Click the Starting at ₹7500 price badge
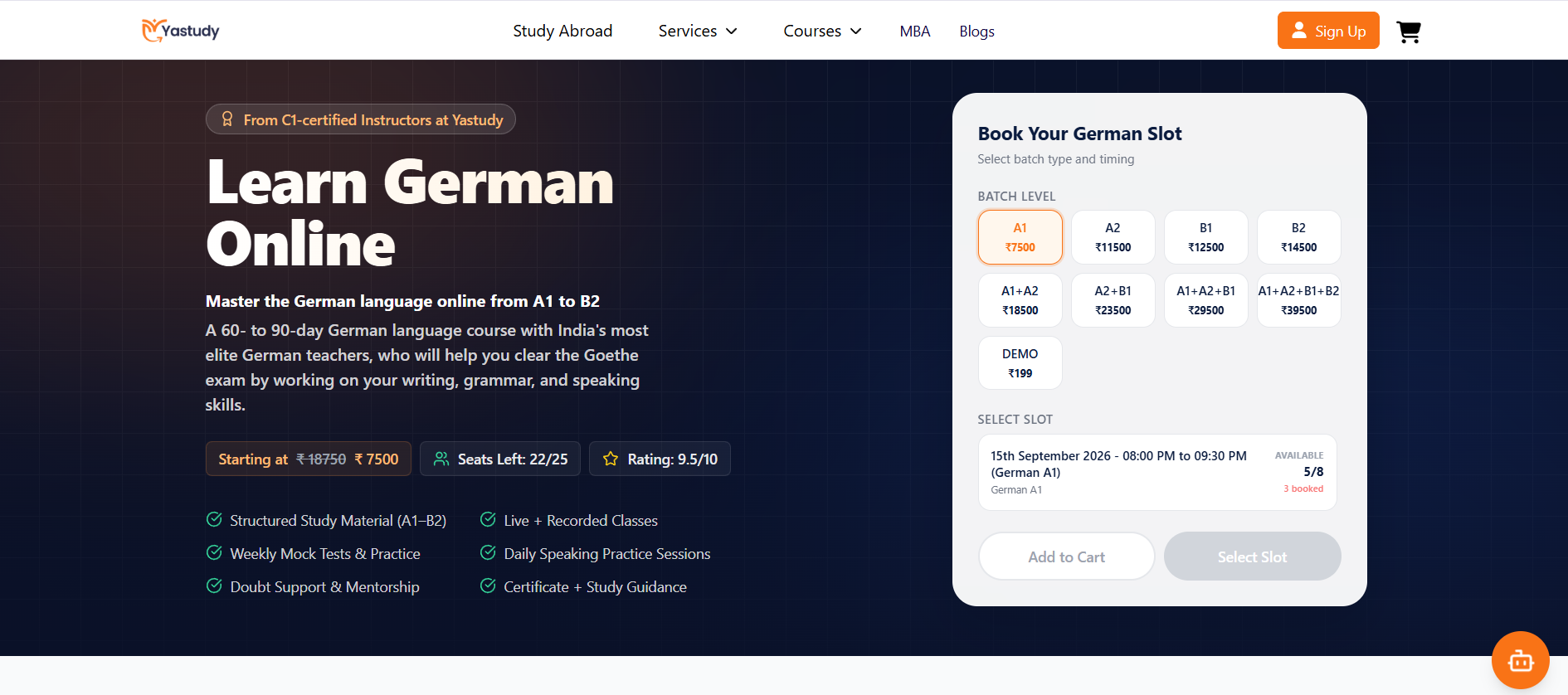 click(309, 459)
